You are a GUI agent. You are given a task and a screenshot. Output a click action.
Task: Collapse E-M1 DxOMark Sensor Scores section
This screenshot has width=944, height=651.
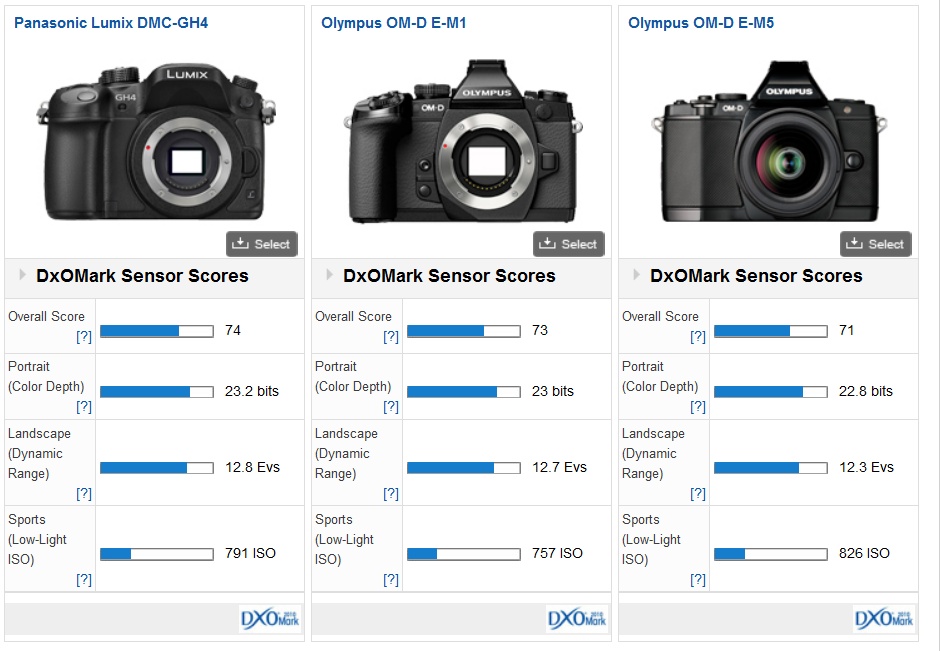tap(329, 275)
